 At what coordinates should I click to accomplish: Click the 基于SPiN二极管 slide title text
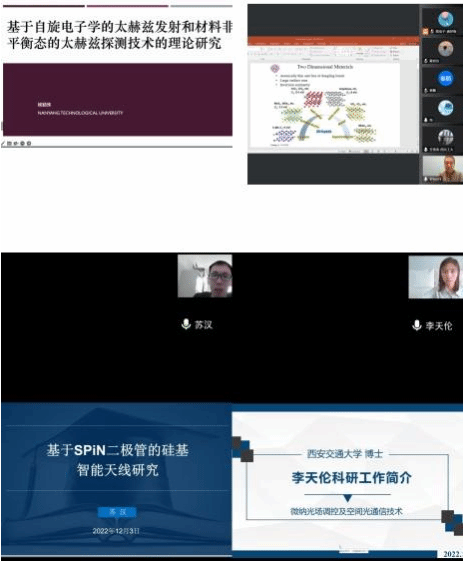[x=117, y=460]
